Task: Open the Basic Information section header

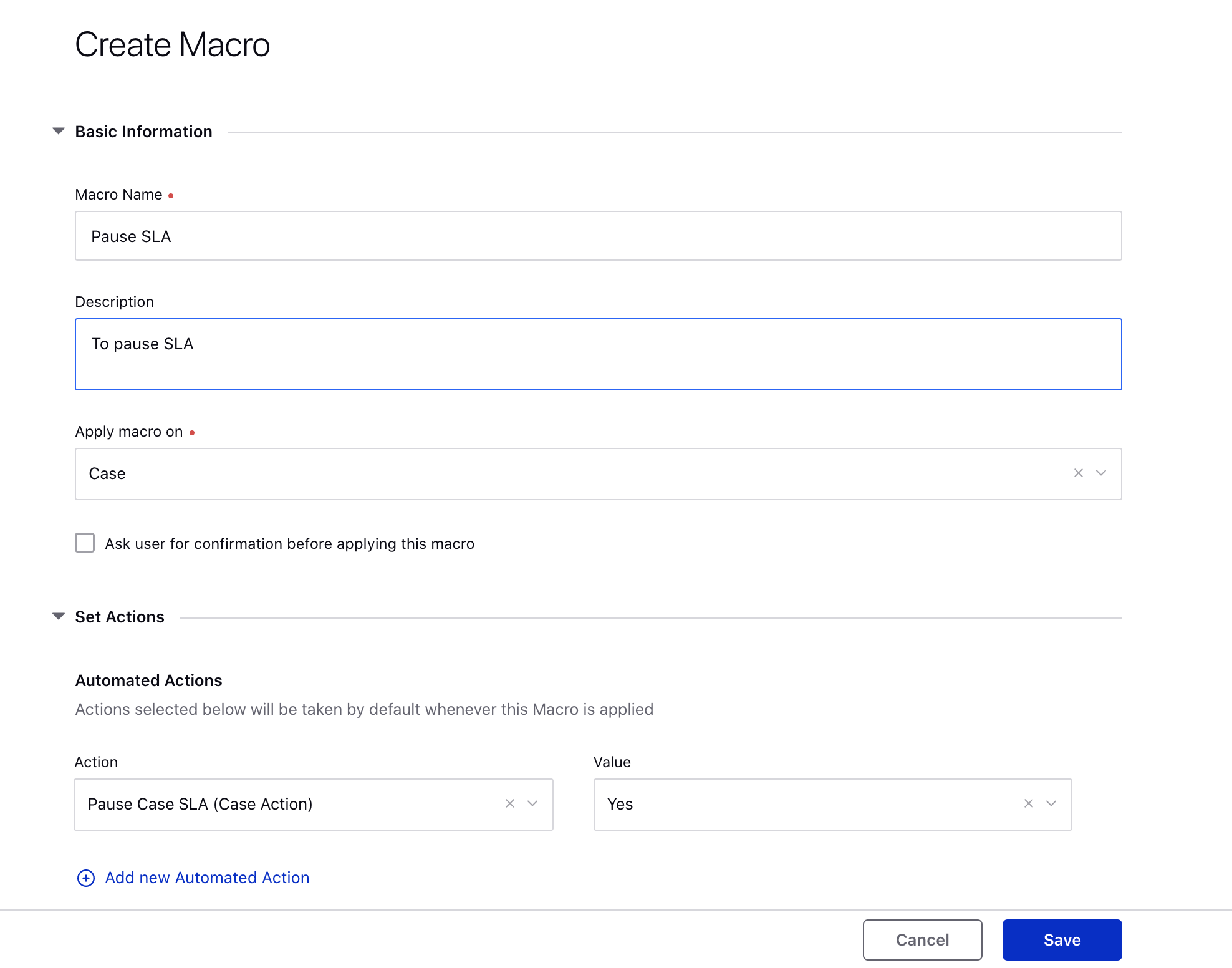Action: (x=144, y=131)
